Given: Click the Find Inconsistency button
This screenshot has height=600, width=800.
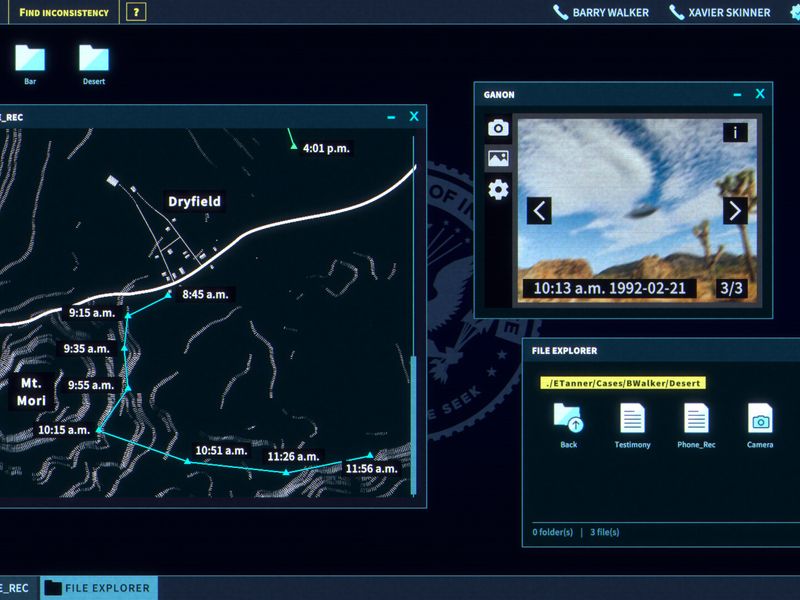Looking at the screenshot, I should click(64, 12).
